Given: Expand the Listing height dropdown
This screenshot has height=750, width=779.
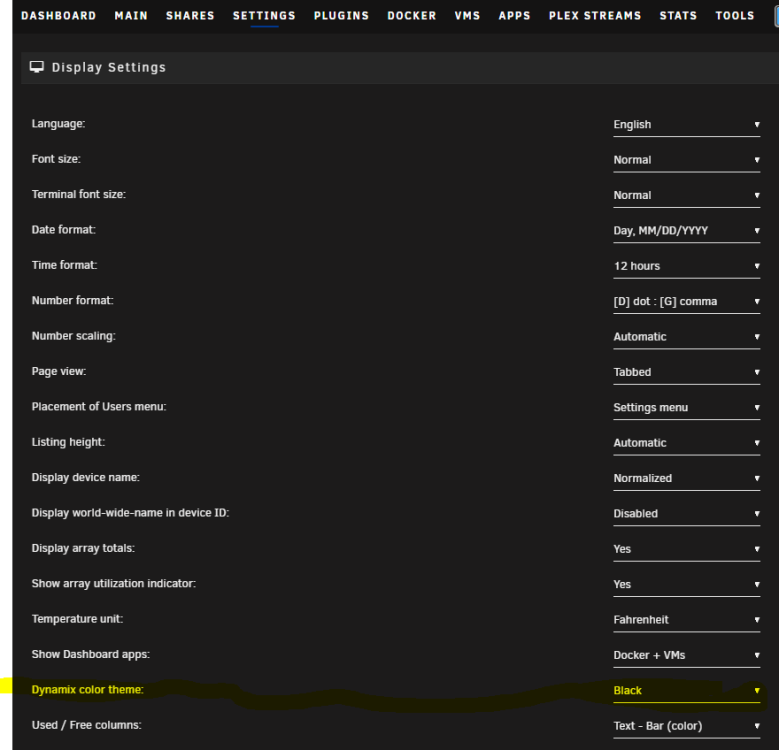Looking at the screenshot, I should point(687,443).
